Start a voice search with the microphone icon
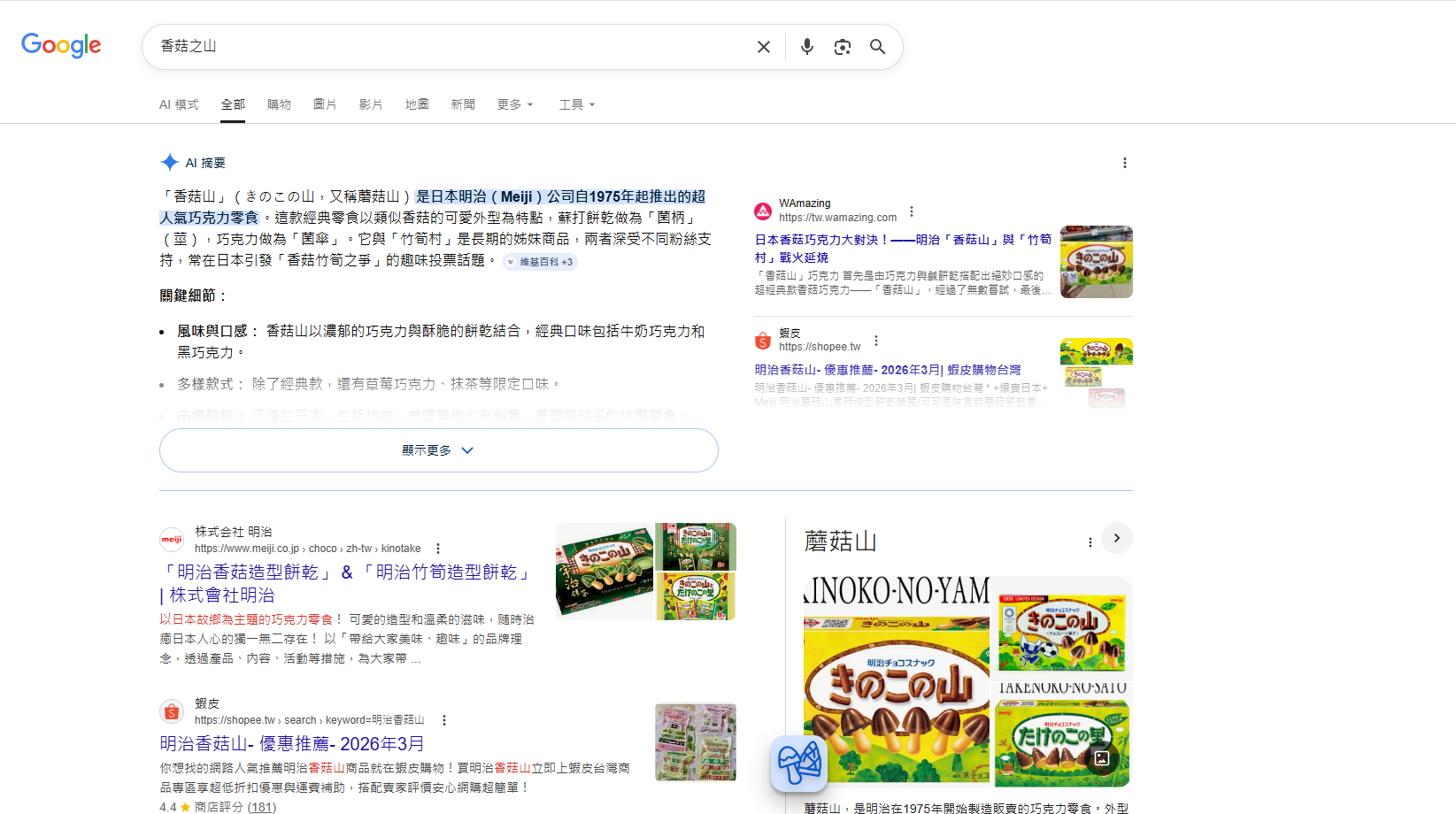 click(806, 46)
